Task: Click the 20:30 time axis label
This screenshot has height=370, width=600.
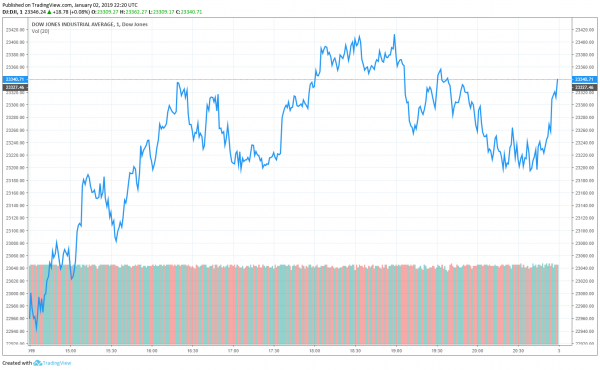Action: (x=518, y=350)
